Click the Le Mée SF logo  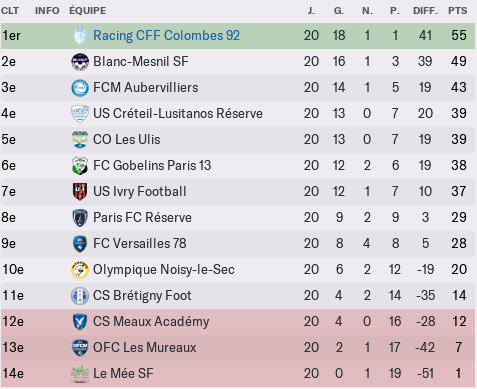pos(80,374)
